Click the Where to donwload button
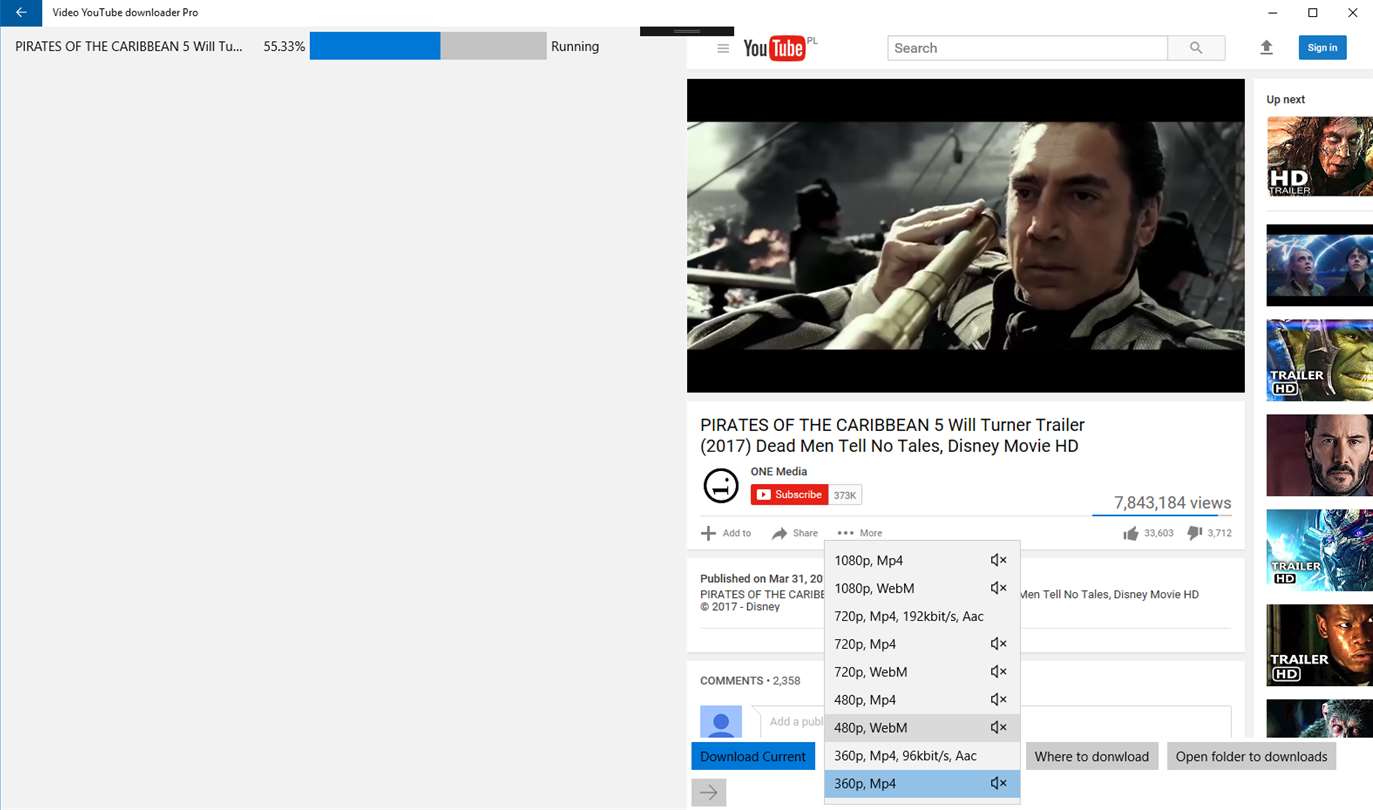The width and height of the screenshot is (1373, 810). (1092, 756)
